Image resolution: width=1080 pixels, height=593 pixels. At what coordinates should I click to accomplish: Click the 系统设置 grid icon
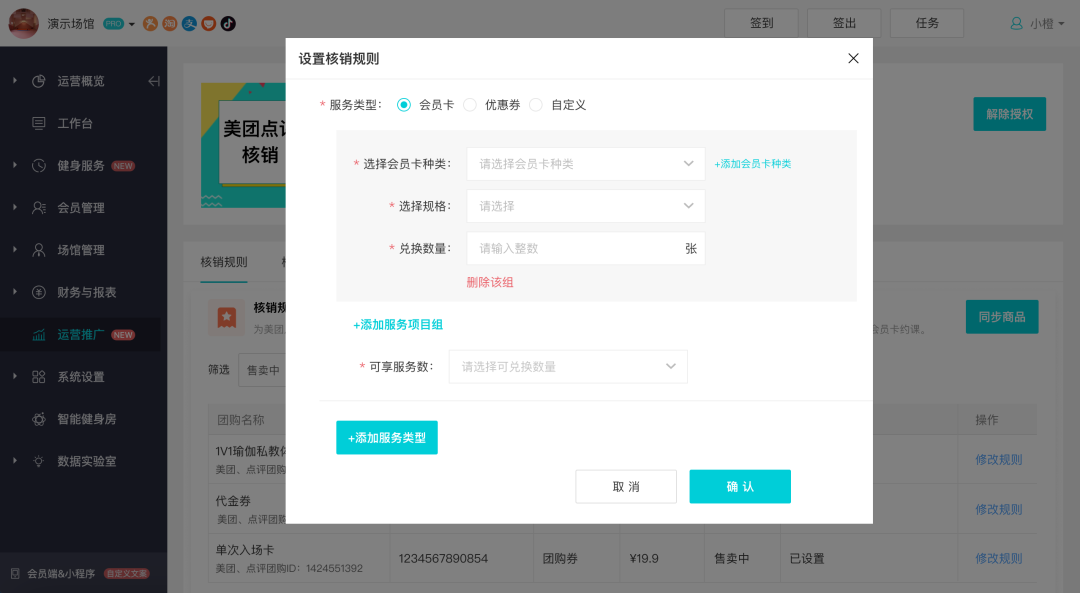click(x=39, y=377)
